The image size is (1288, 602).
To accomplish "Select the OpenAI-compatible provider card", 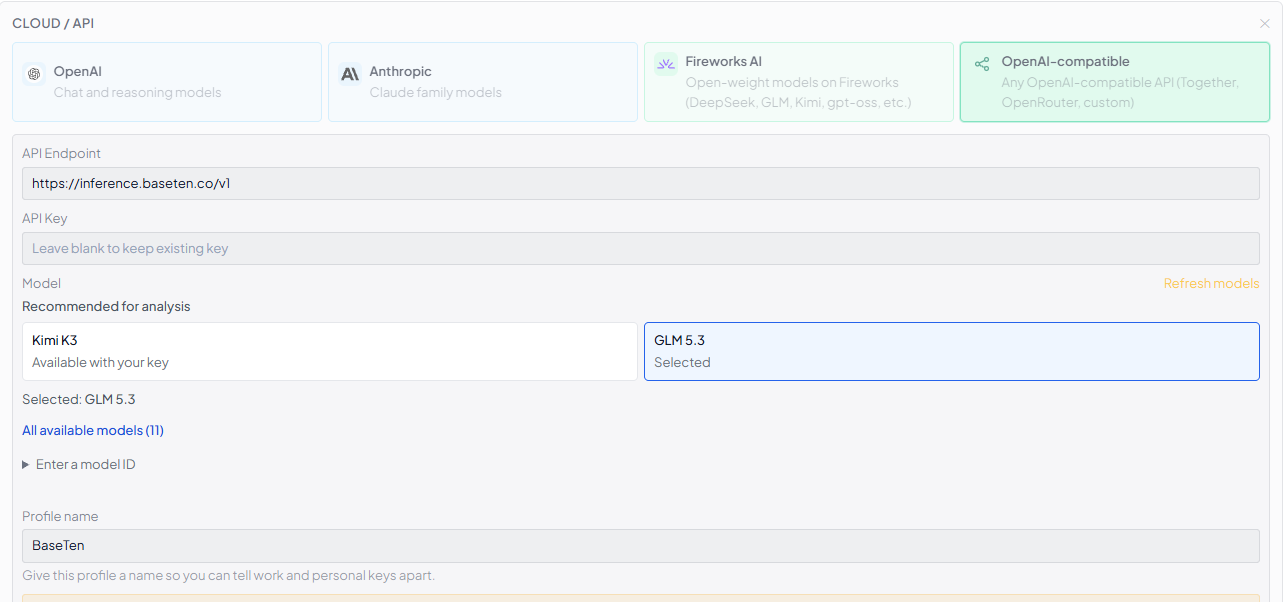I will coord(1115,82).
